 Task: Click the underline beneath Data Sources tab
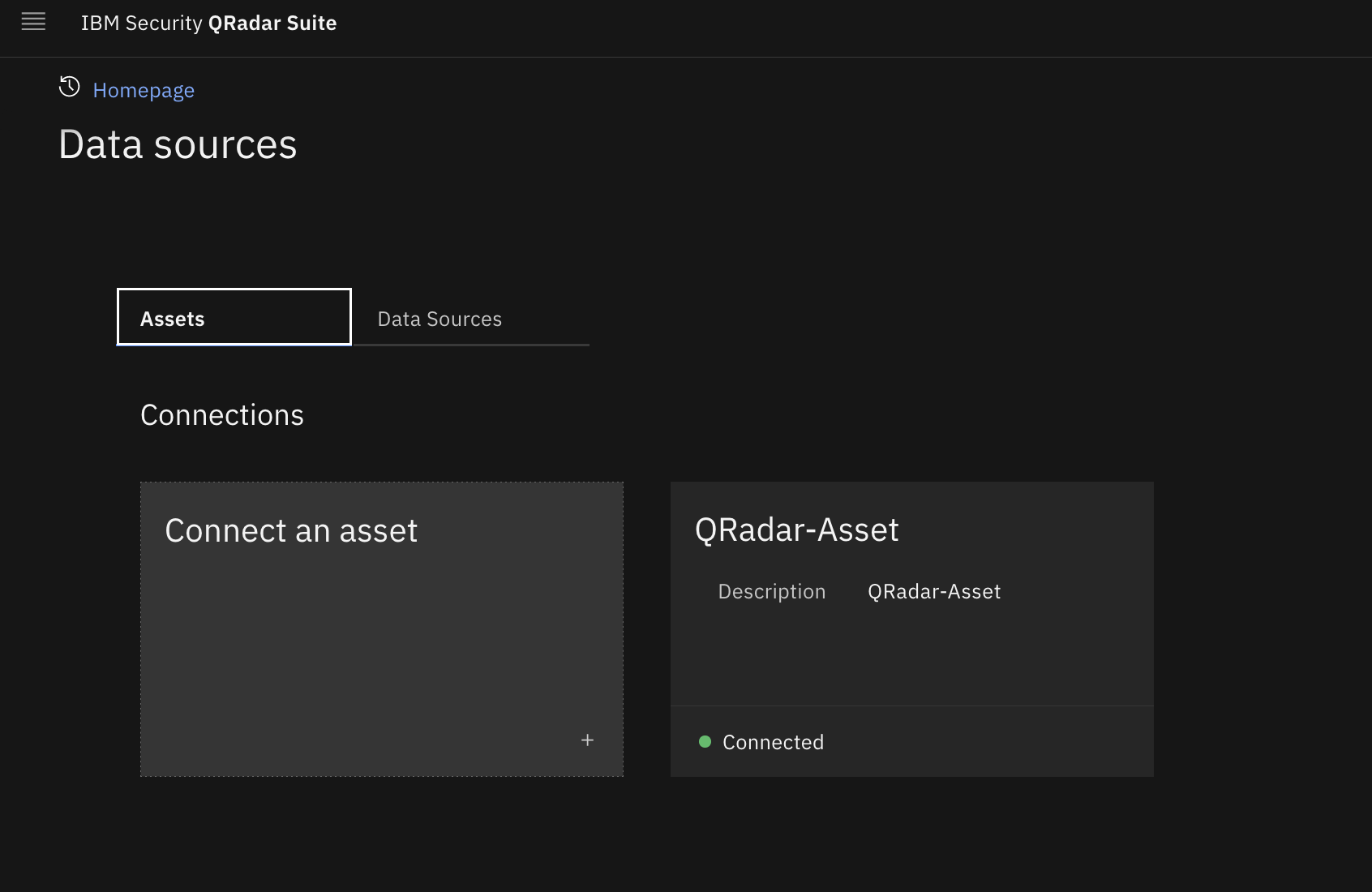click(471, 345)
